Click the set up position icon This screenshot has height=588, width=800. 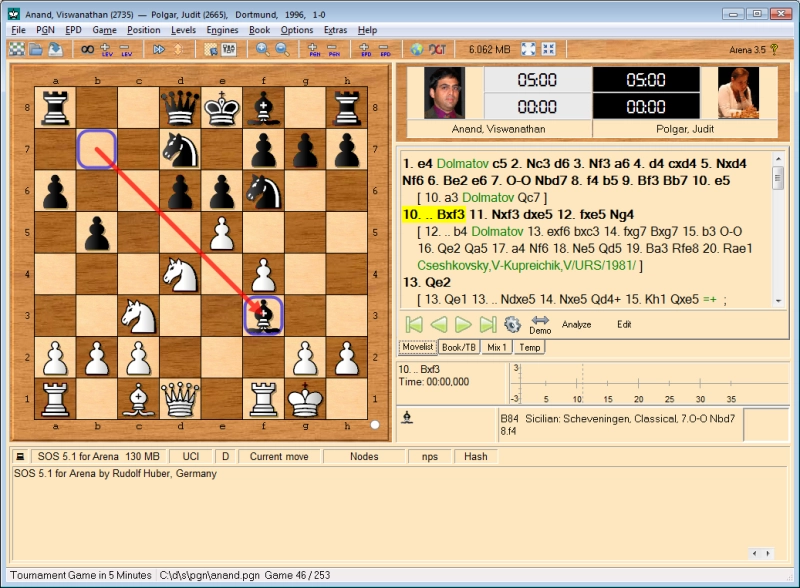pyautogui.click(x=210, y=50)
